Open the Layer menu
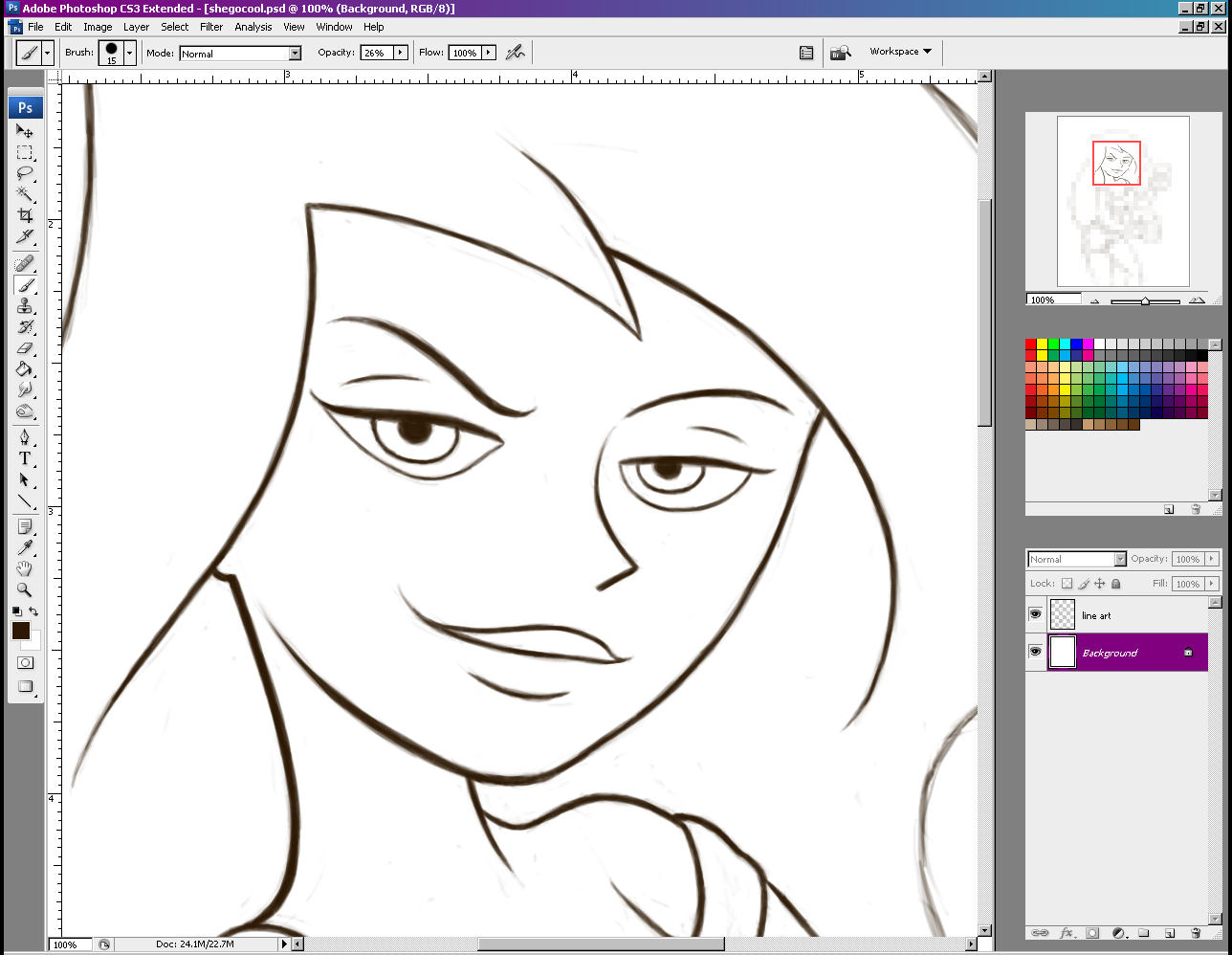1232x955 pixels. pos(136,27)
